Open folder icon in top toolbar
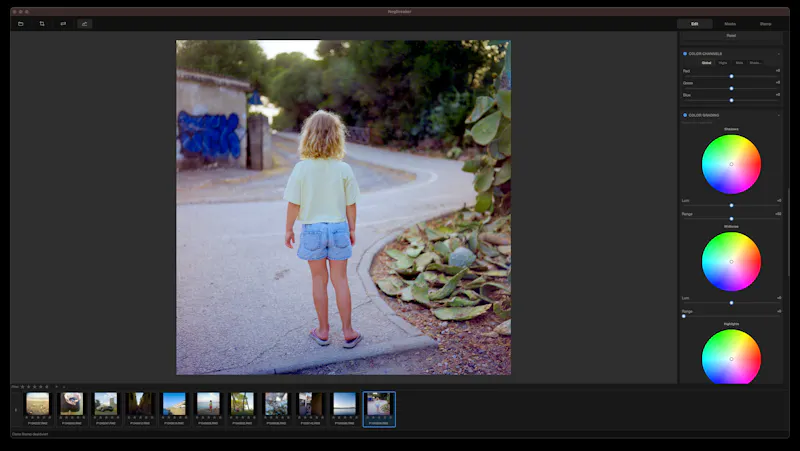 [21, 24]
